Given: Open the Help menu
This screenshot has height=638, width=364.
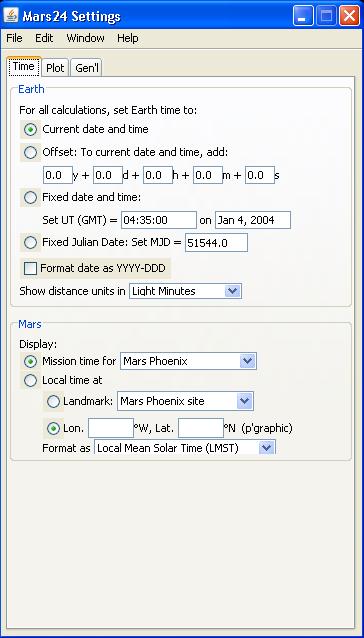Looking at the screenshot, I should click(128, 38).
